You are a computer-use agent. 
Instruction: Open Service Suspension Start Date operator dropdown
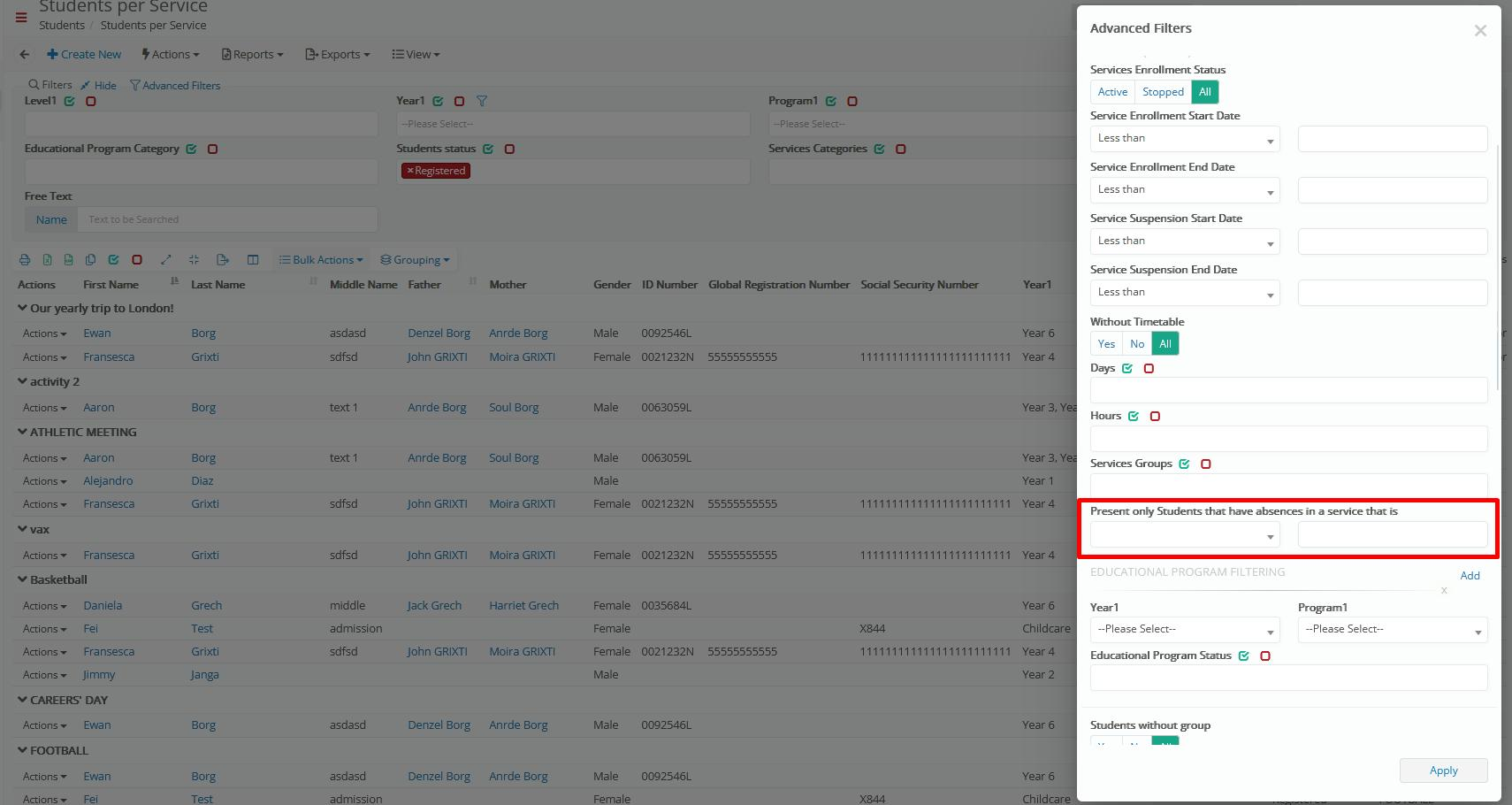[1185, 241]
